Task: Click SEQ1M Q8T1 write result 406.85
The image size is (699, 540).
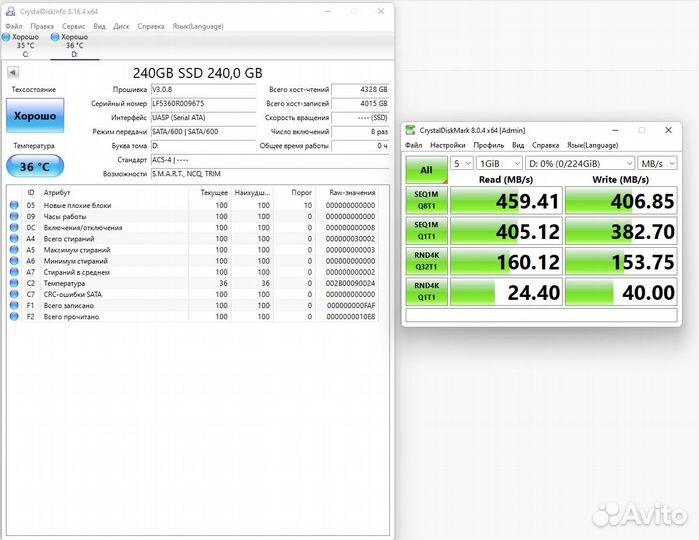Action: 621,201
